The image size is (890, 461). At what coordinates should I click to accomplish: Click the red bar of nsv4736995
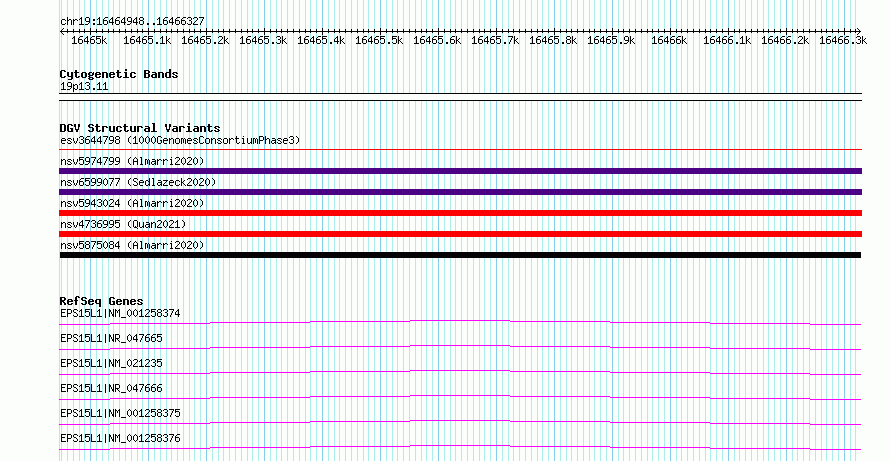[461, 234]
